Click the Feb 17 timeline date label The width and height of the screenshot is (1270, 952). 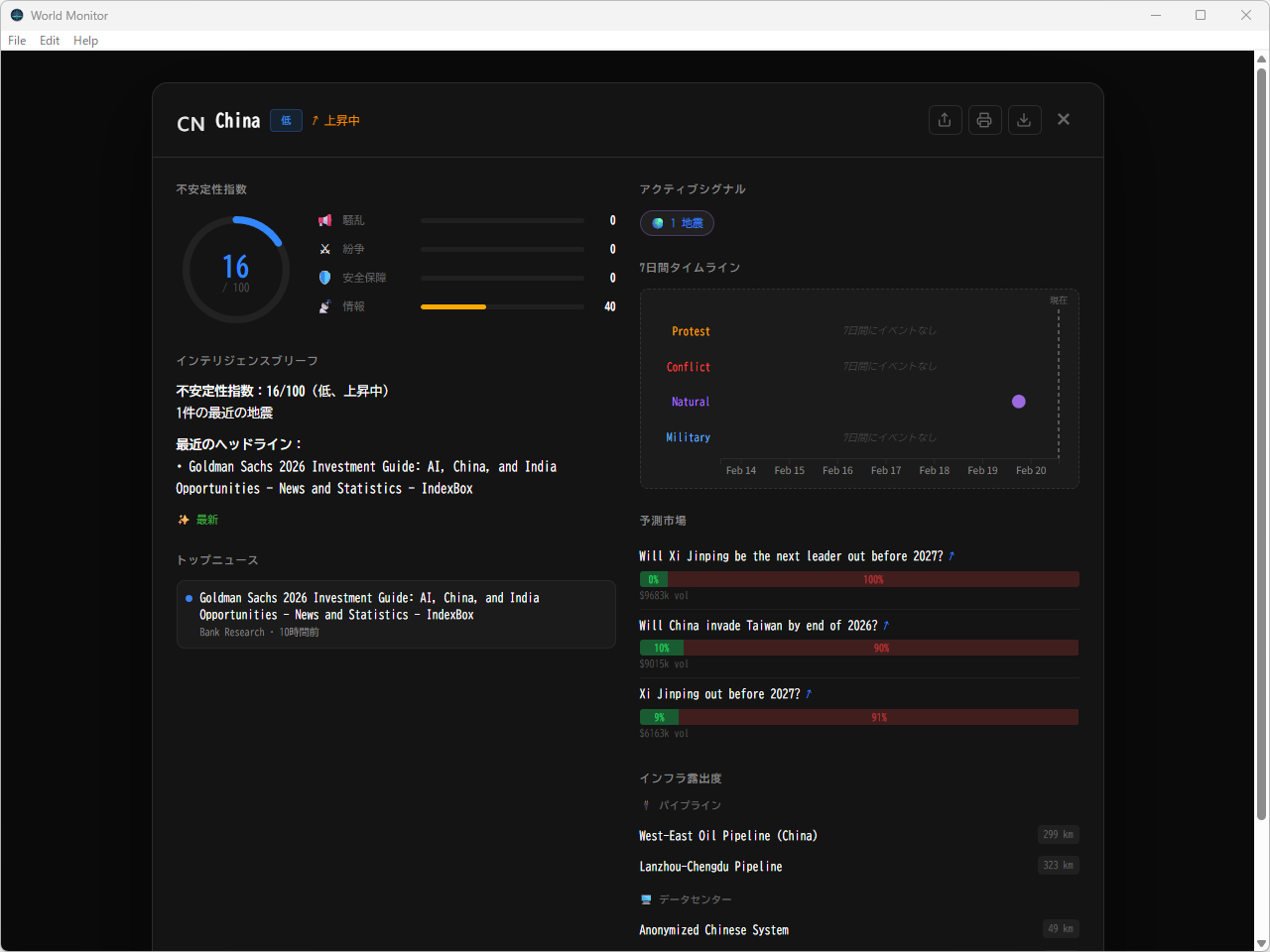[886, 471]
